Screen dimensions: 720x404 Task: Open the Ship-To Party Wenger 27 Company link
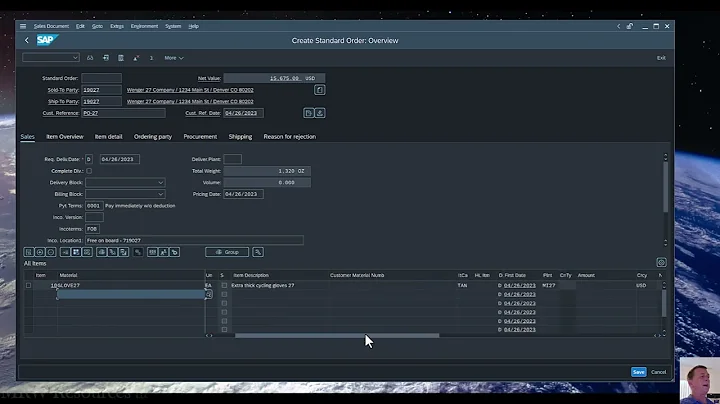point(190,101)
